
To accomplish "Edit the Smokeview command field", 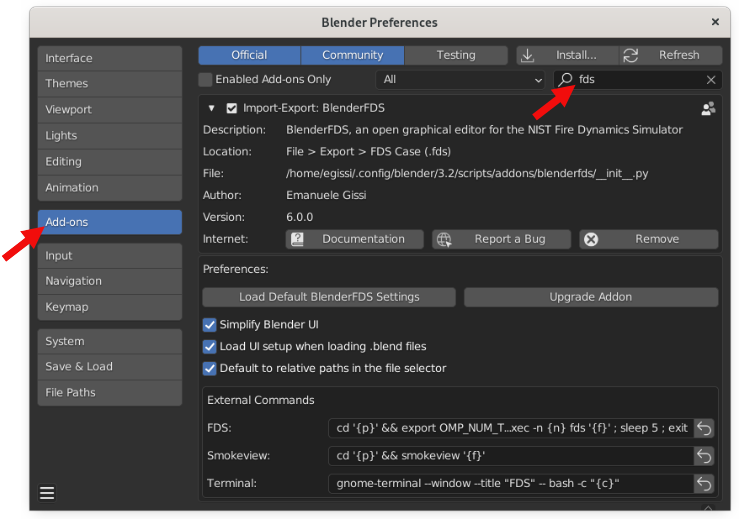I will click(x=511, y=456).
